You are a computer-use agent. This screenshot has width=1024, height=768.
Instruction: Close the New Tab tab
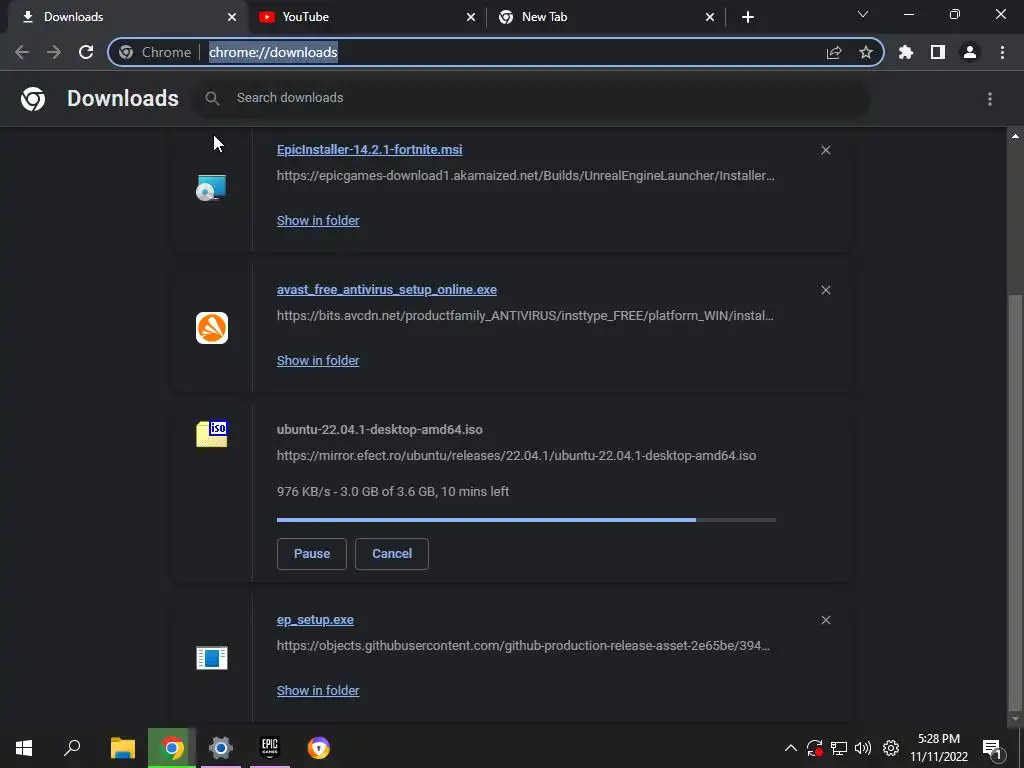710,17
